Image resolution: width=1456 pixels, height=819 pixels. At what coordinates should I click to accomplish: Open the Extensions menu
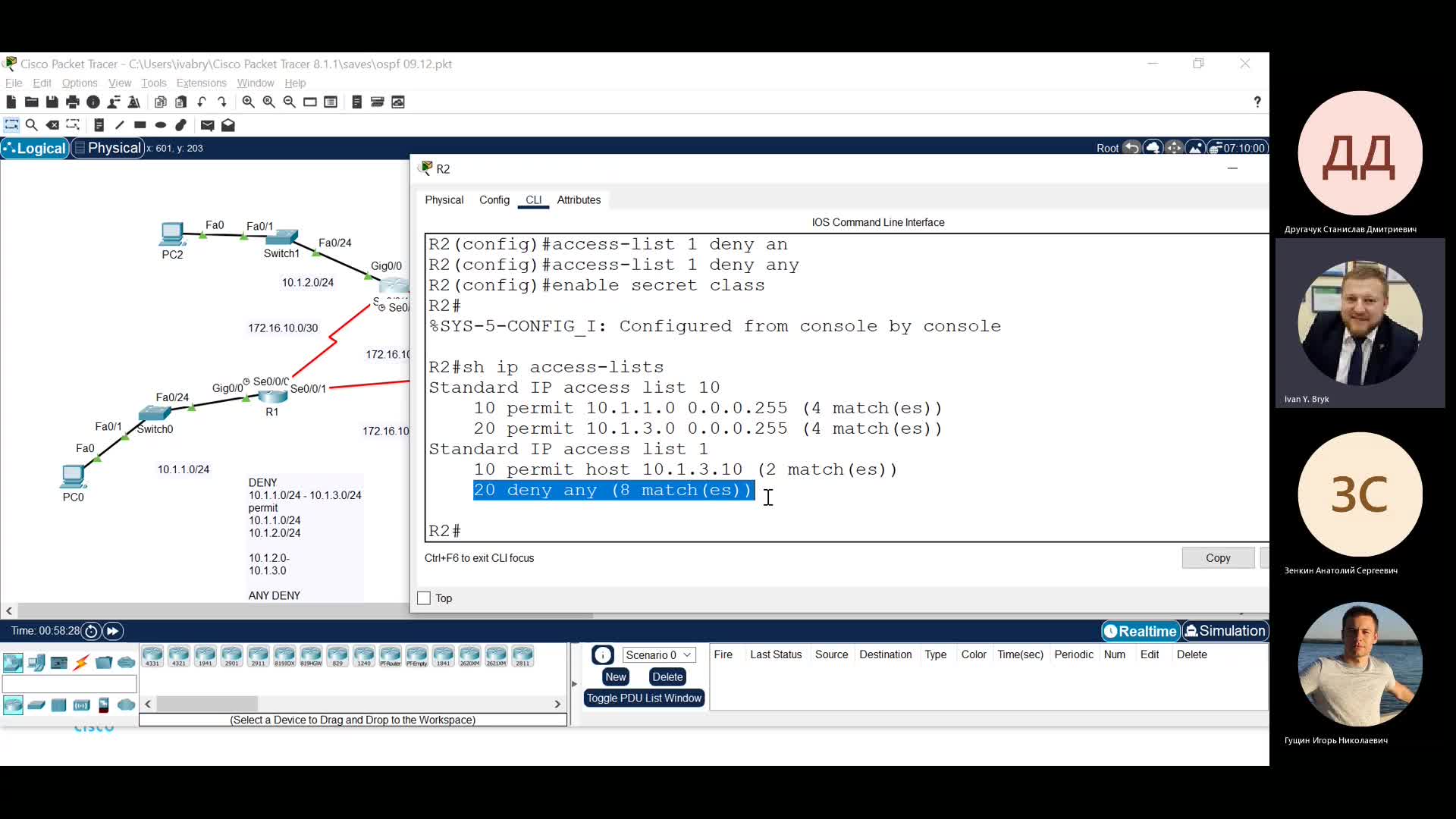[x=201, y=83]
